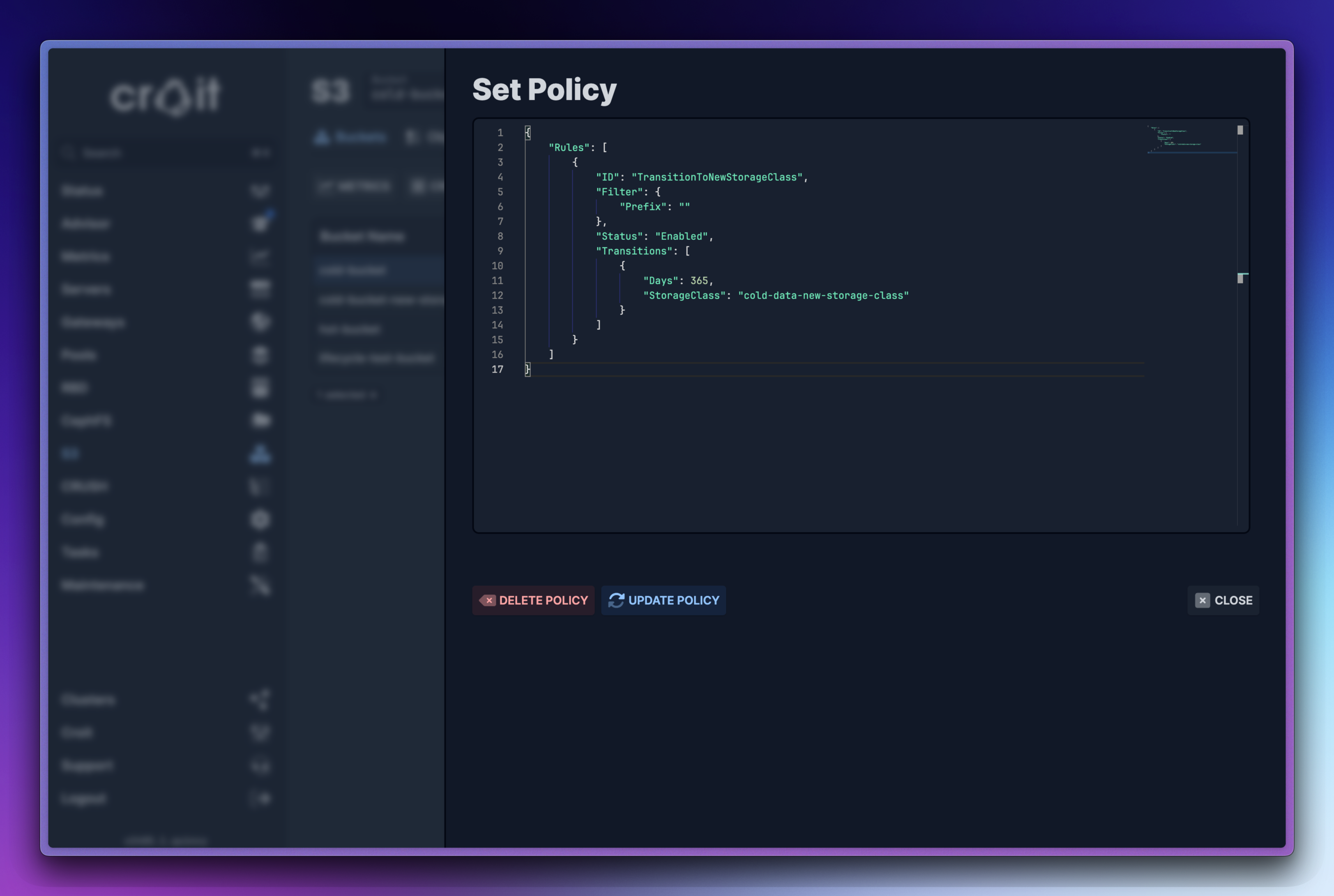This screenshot has height=896, width=1334.
Task: Select the highlighted bucket in Bucket Name list
Action: [x=377, y=270]
